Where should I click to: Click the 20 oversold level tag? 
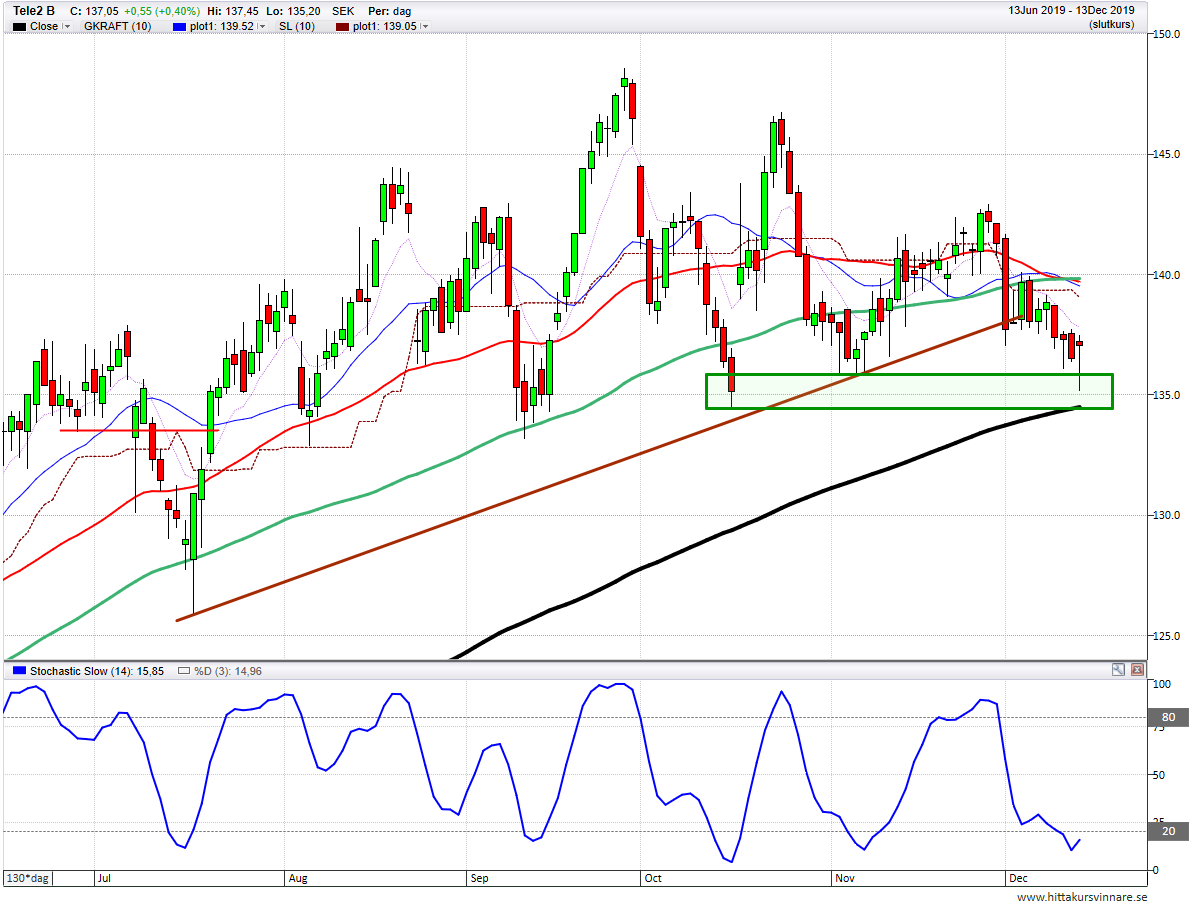click(1168, 831)
